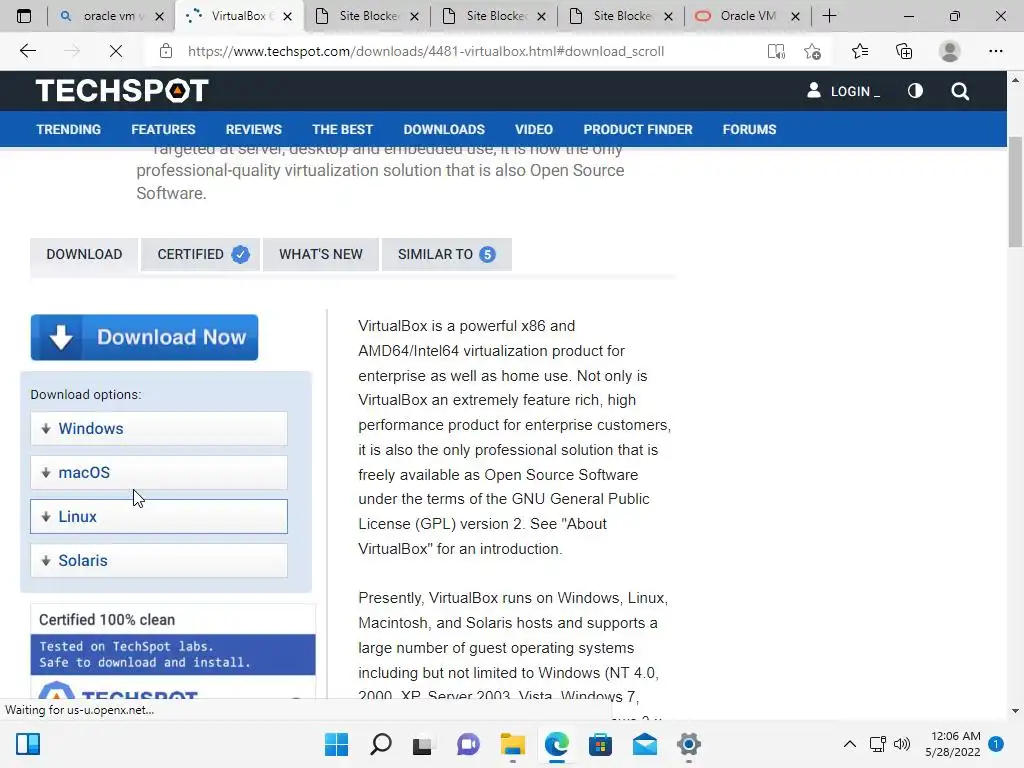Open the TRENDING menu
Image resolution: width=1024 pixels, height=768 pixels.
click(69, 129)
